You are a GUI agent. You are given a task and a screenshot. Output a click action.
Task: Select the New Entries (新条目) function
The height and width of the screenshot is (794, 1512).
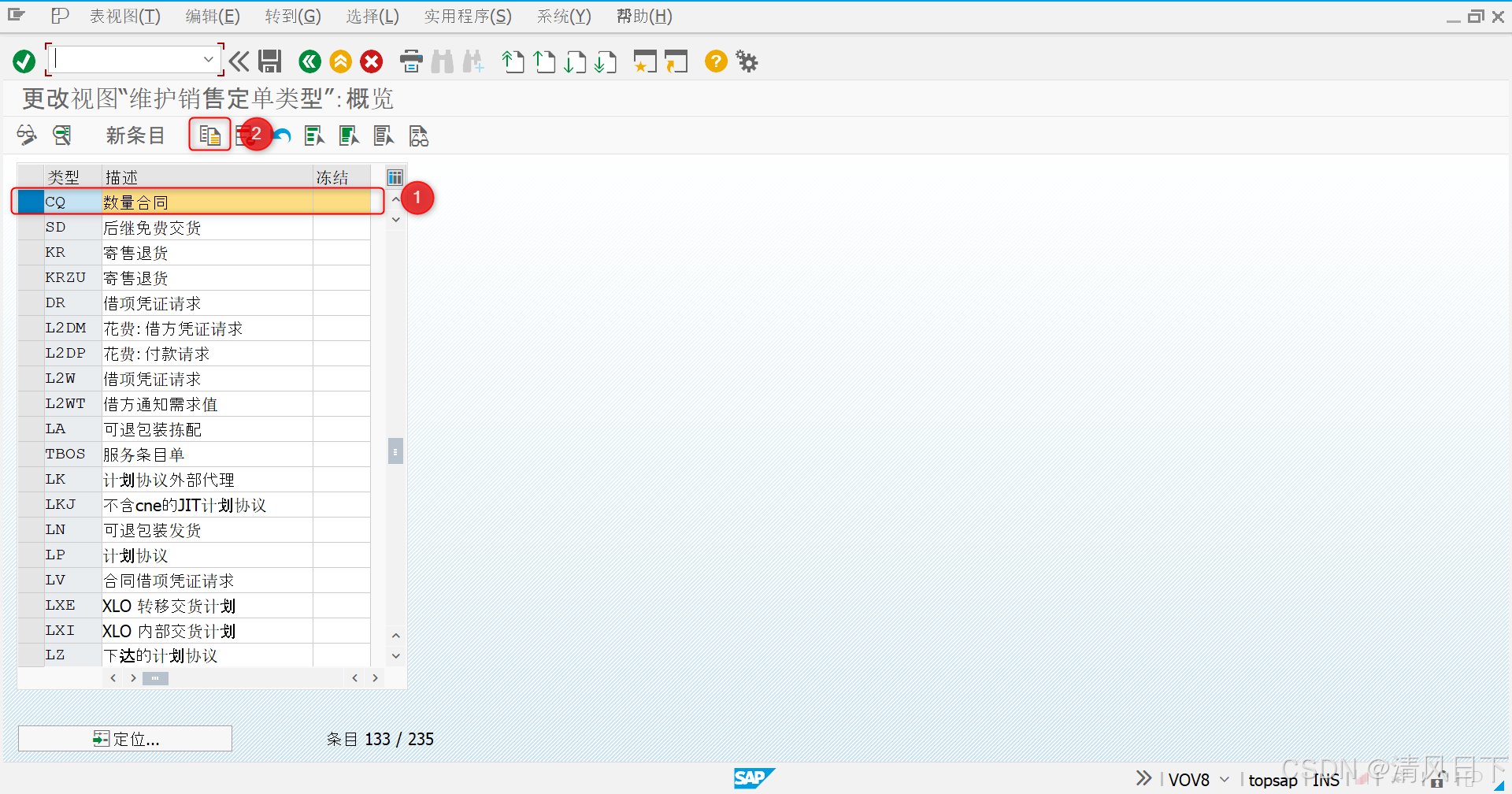pyautogui.click(x=135, y=135)
